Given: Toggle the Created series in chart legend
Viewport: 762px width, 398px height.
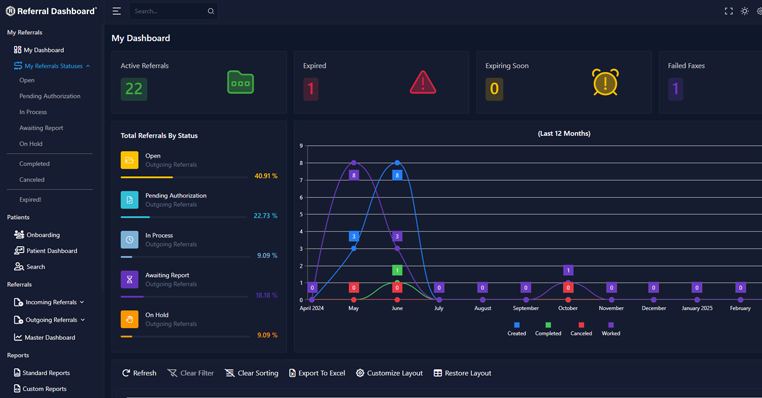Looking at the screenshot, I should (517, 329).
